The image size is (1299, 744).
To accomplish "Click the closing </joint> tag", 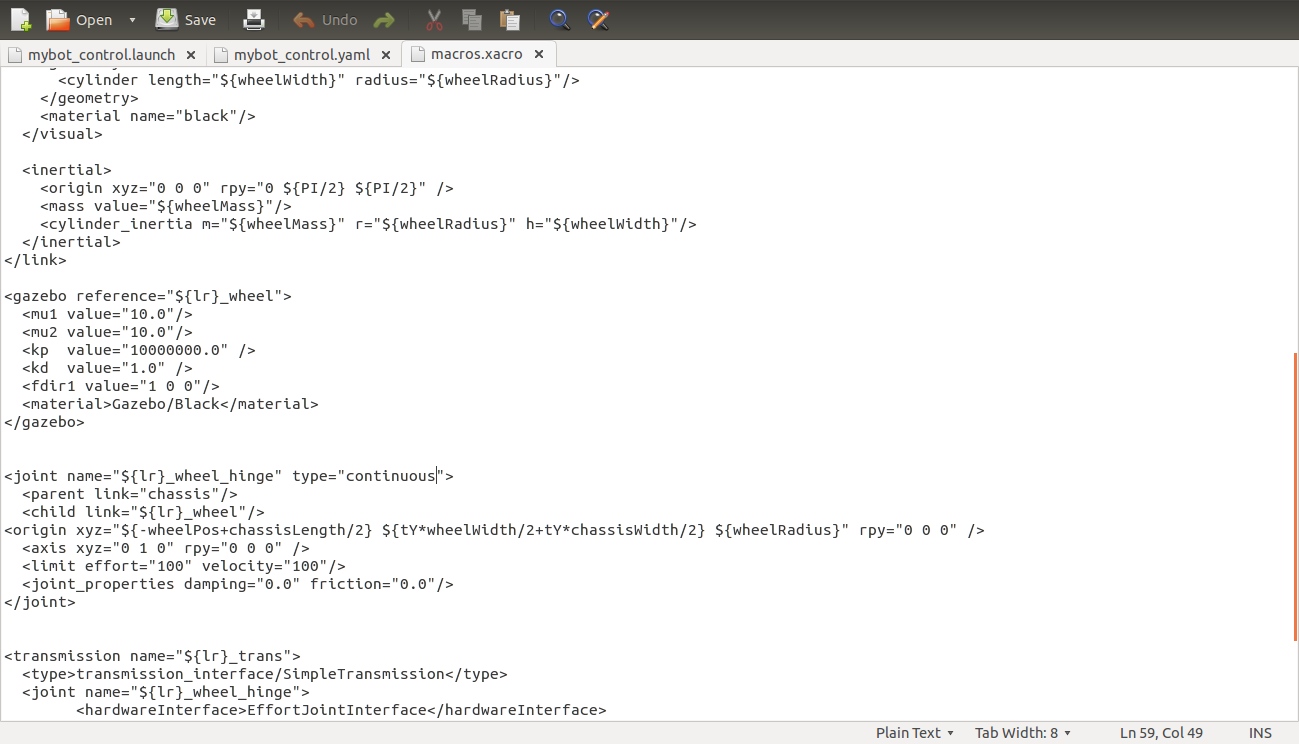I will click(x=40, y=602).
